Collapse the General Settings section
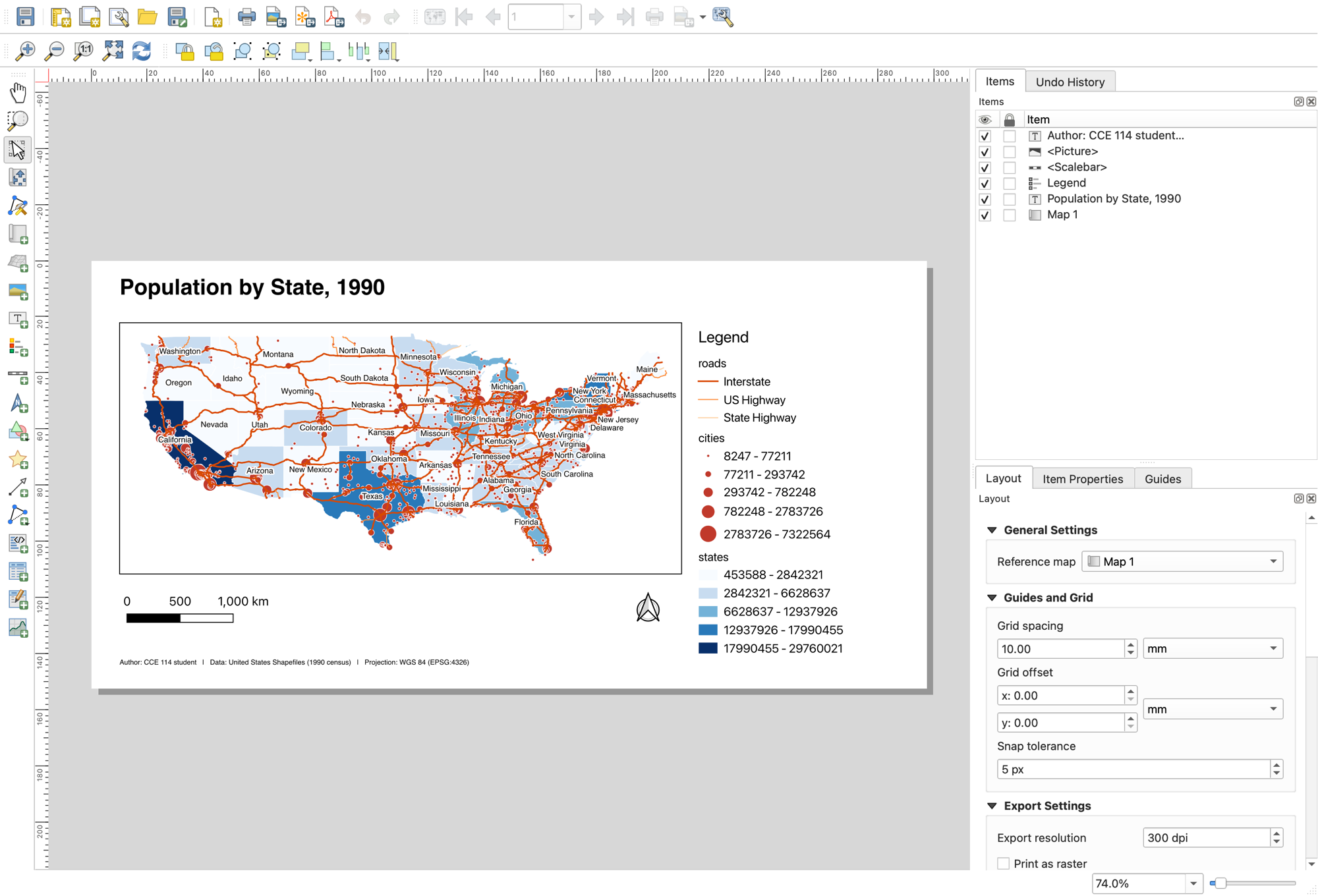Image resolution: width=1318 pixels, height=896 pixels. 992,530
